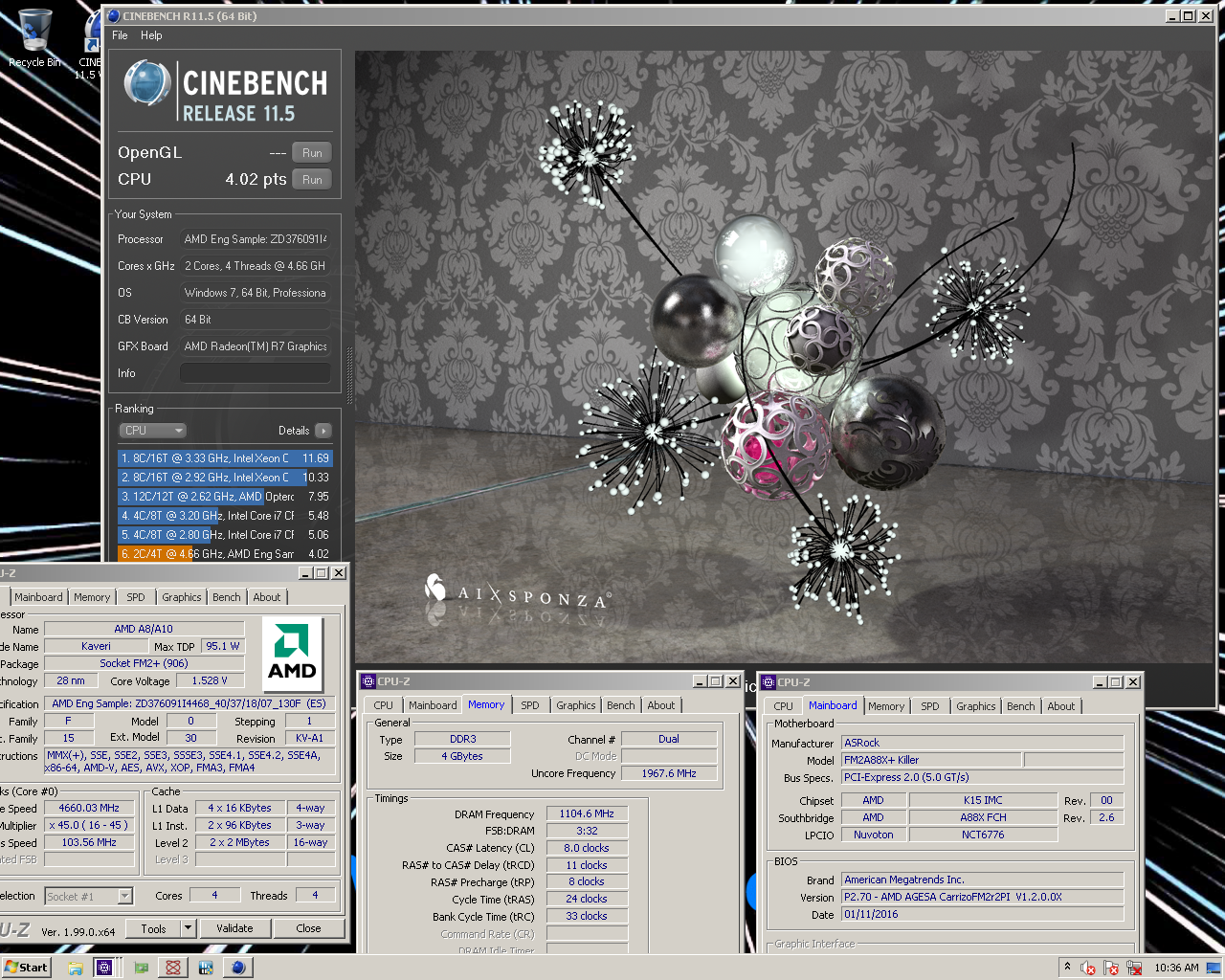Open the CPU ranking type dropdown
The height and width of the screenshot is (980, 1225).
[152, 431]
